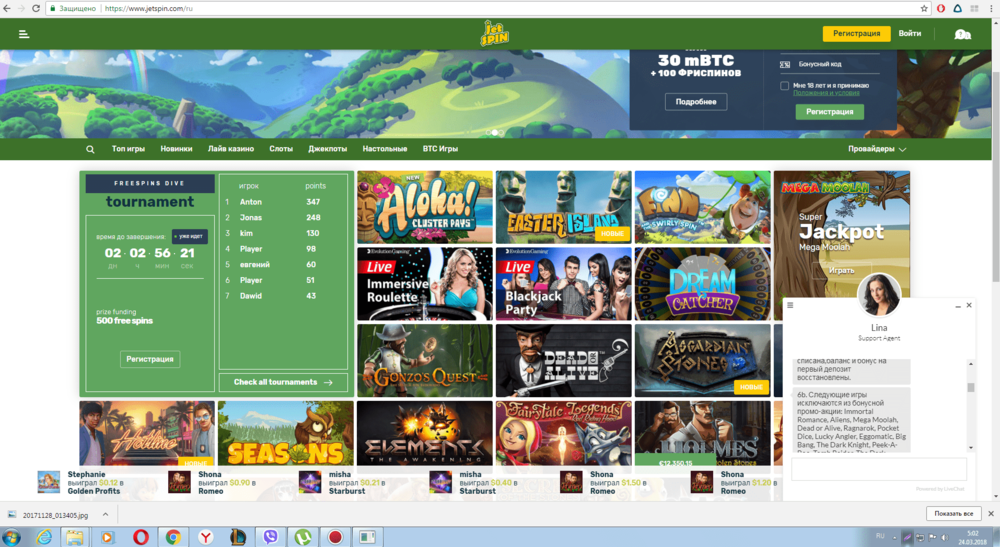The width and height of the screenshot is (1000, 547).
Task: Click the chat message input box
Action: click(x=879, y=469)
